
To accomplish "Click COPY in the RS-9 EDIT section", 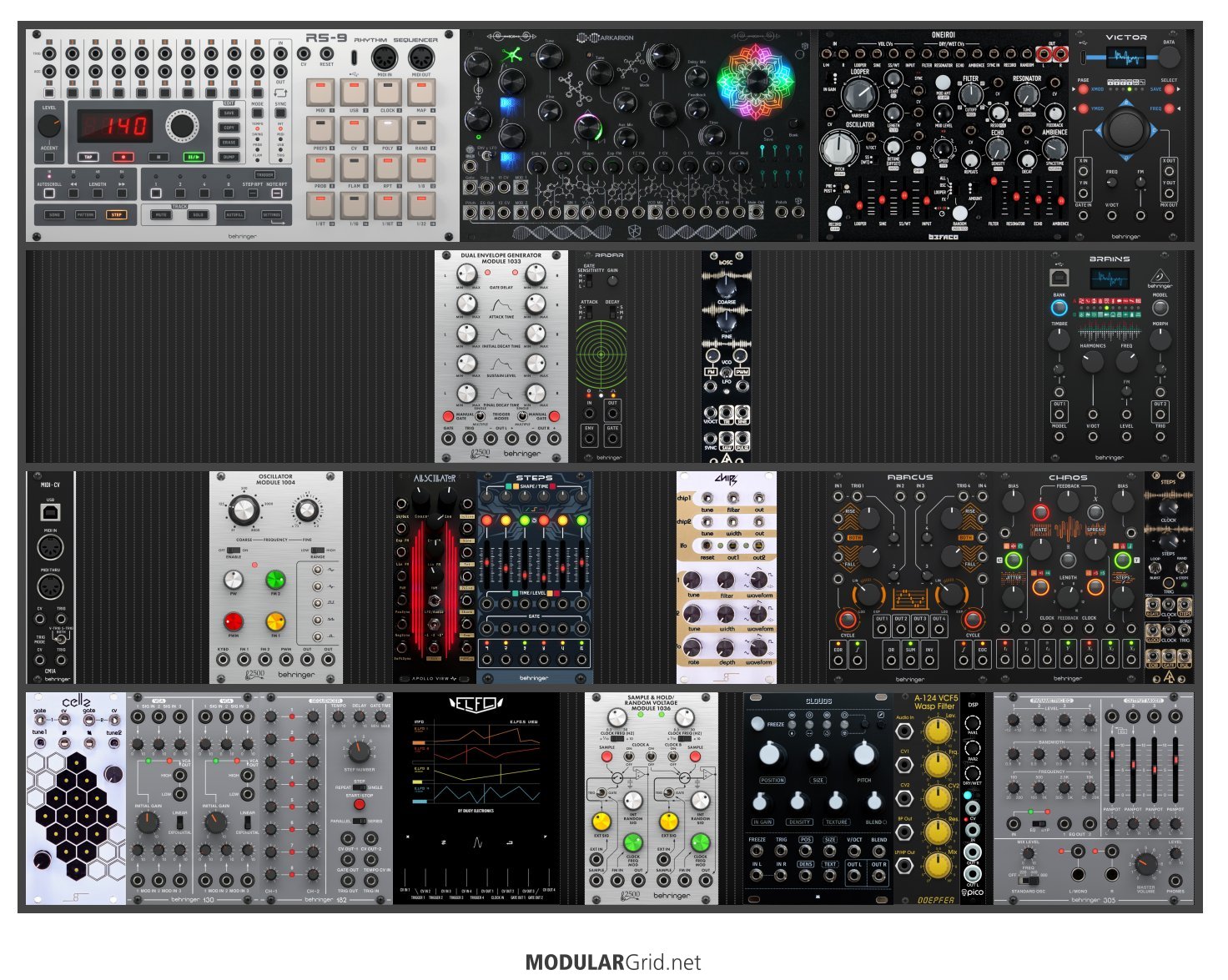I will pyautogui.click(x=229, y=128).
